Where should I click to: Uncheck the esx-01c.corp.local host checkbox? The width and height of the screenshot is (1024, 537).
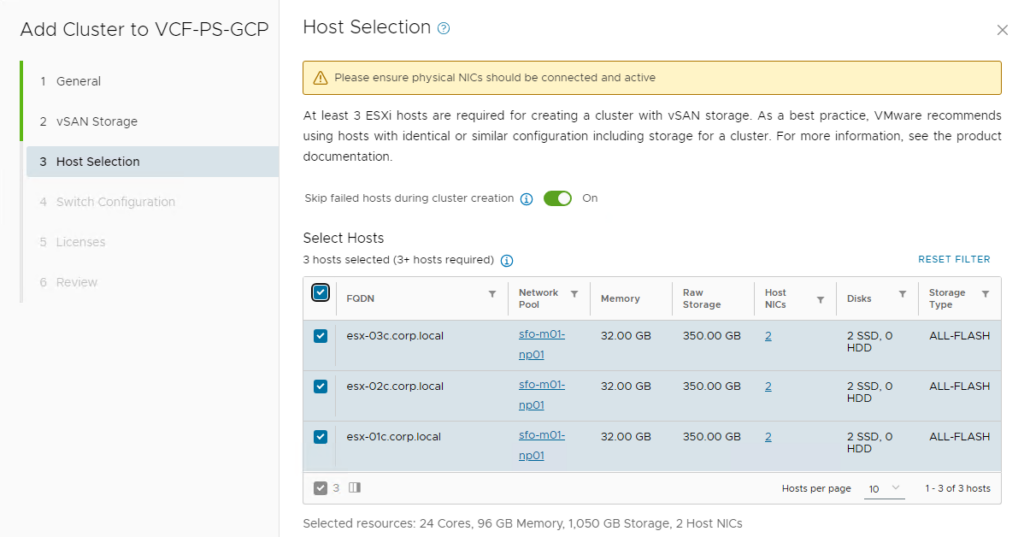[x=320, y=436]
